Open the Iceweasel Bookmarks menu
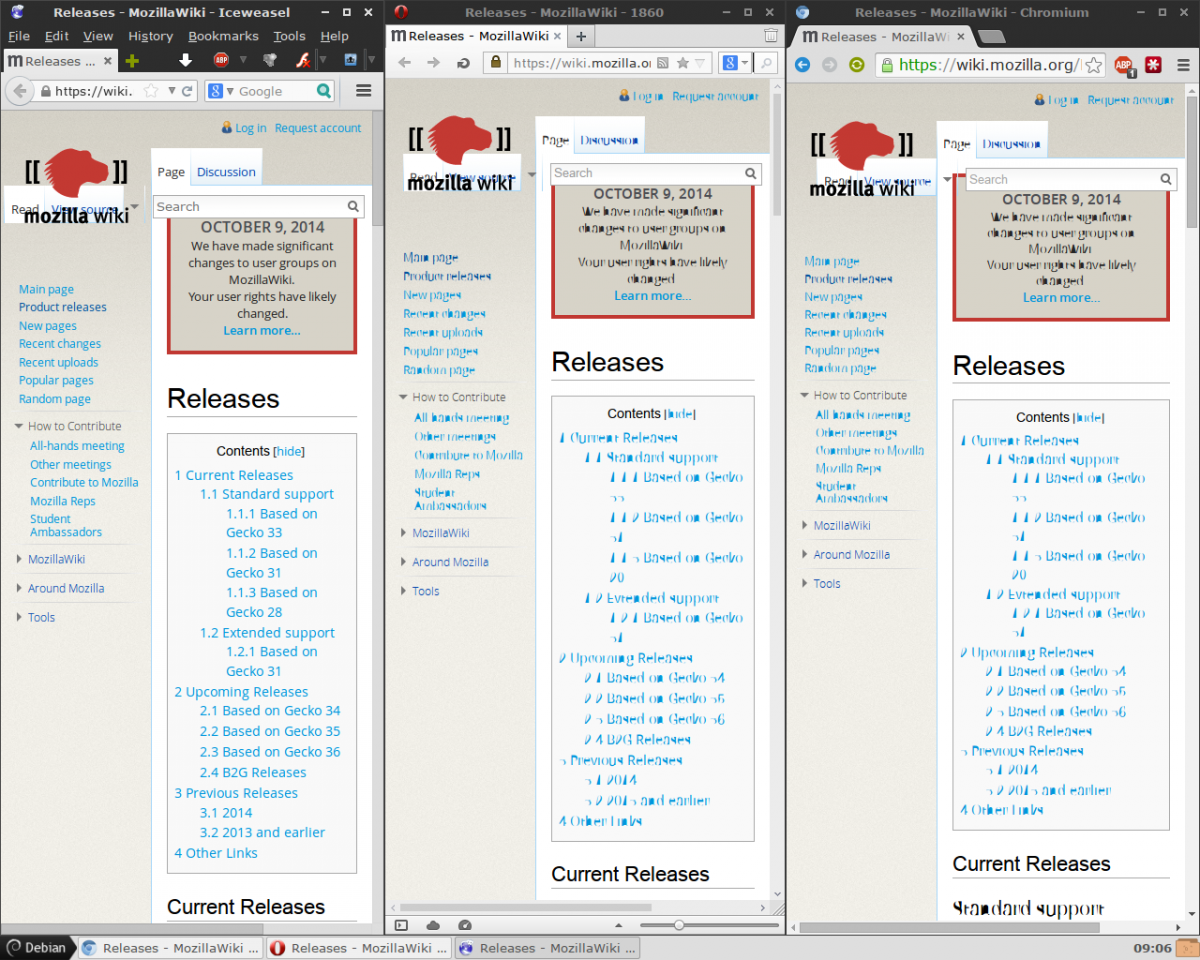Screen dimensions: 1200x960 [x=223, y=36]
